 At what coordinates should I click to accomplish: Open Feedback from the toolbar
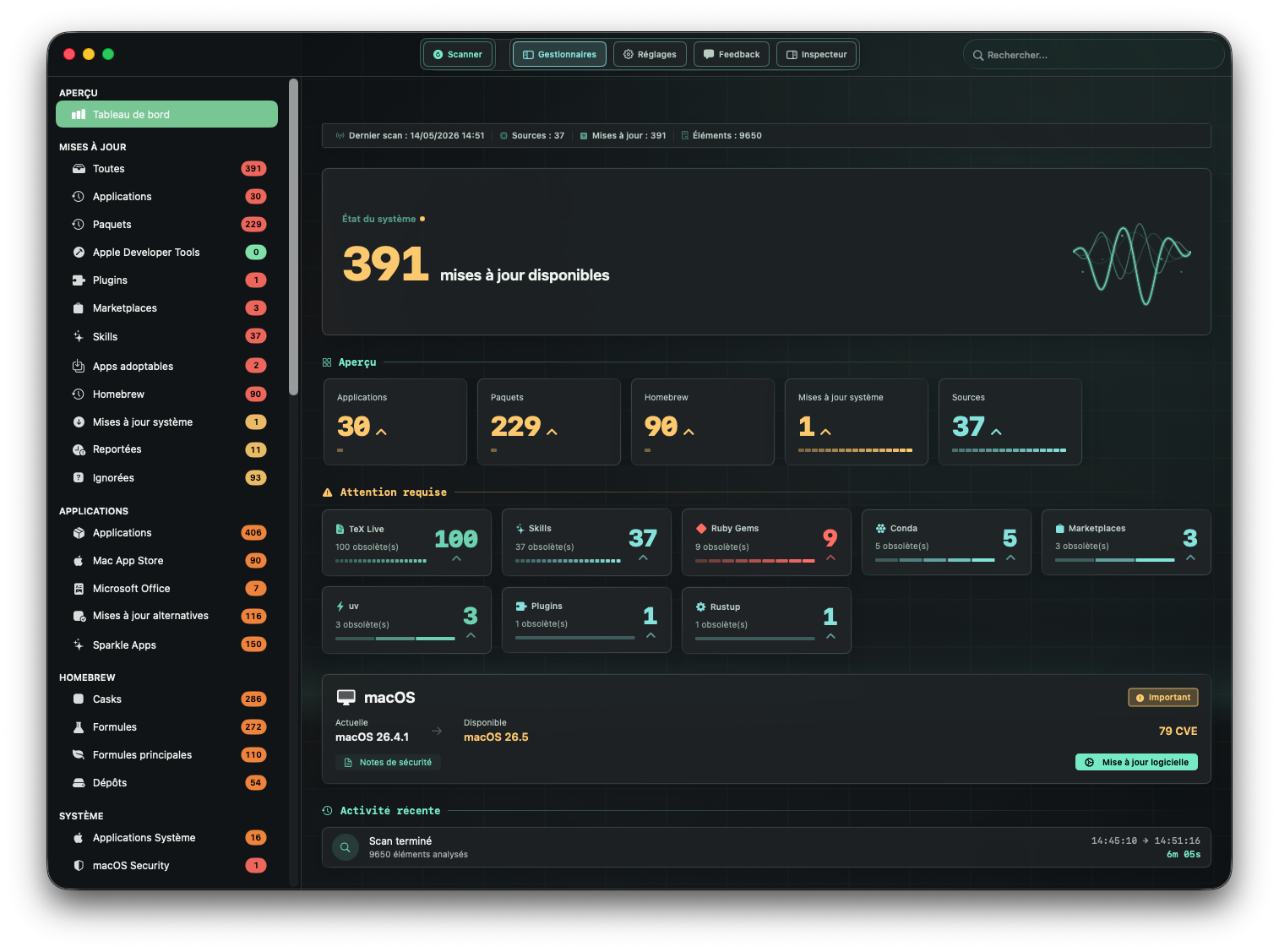(x=732, y=54)
